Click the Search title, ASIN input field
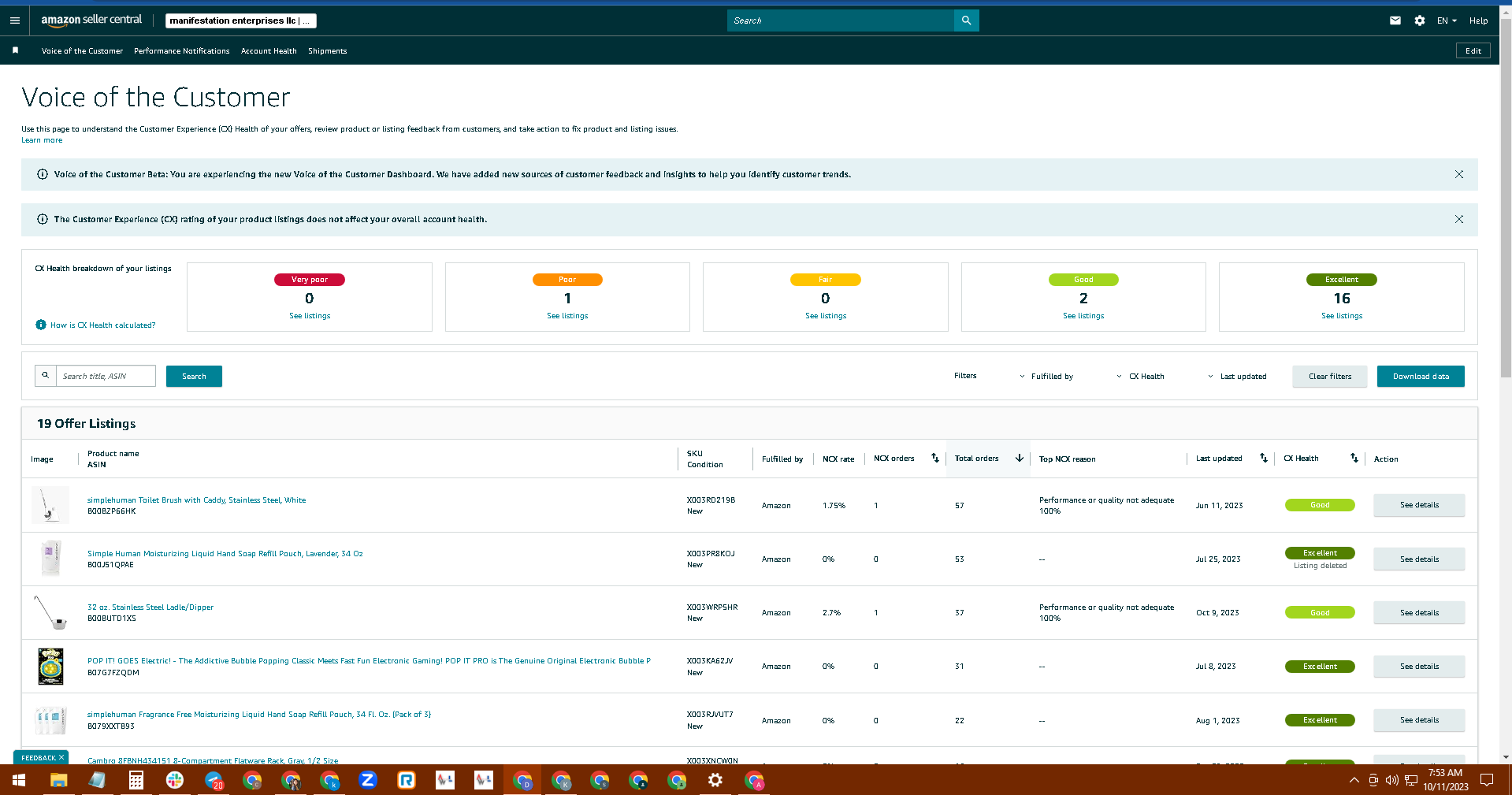The width and height of the screenshot is (1512, 795). [x=106, y=377]
